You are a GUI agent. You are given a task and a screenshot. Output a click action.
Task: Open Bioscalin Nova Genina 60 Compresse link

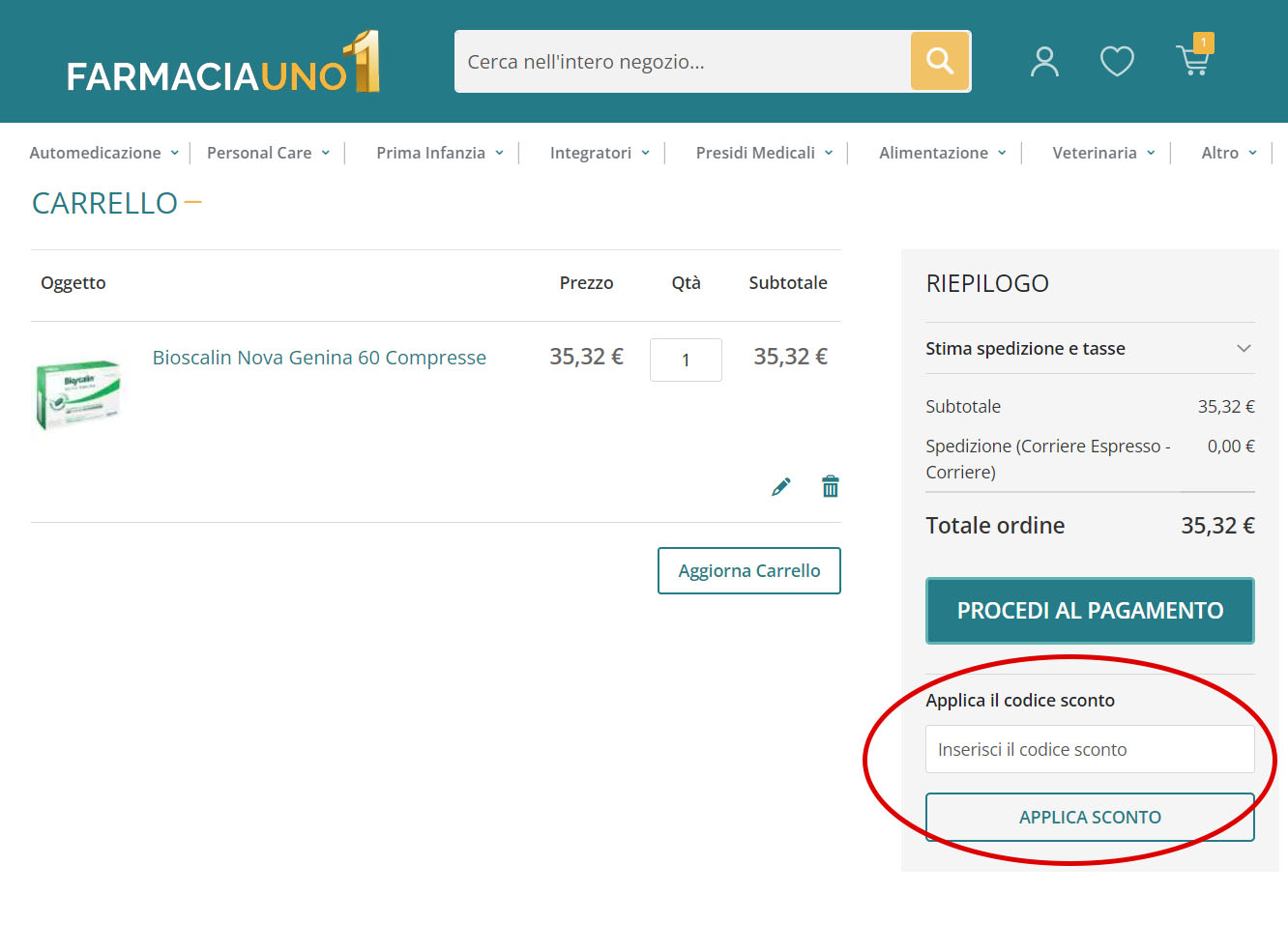319,358
